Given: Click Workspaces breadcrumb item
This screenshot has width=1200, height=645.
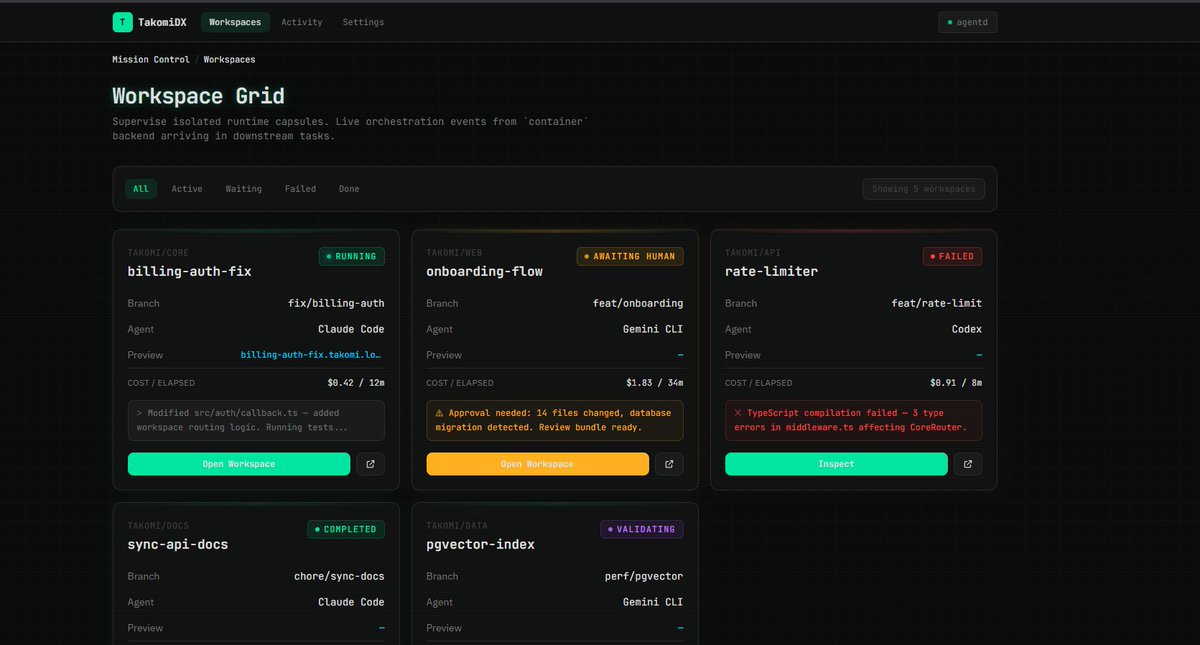Looking at the screenshot, I should (229, 60).
